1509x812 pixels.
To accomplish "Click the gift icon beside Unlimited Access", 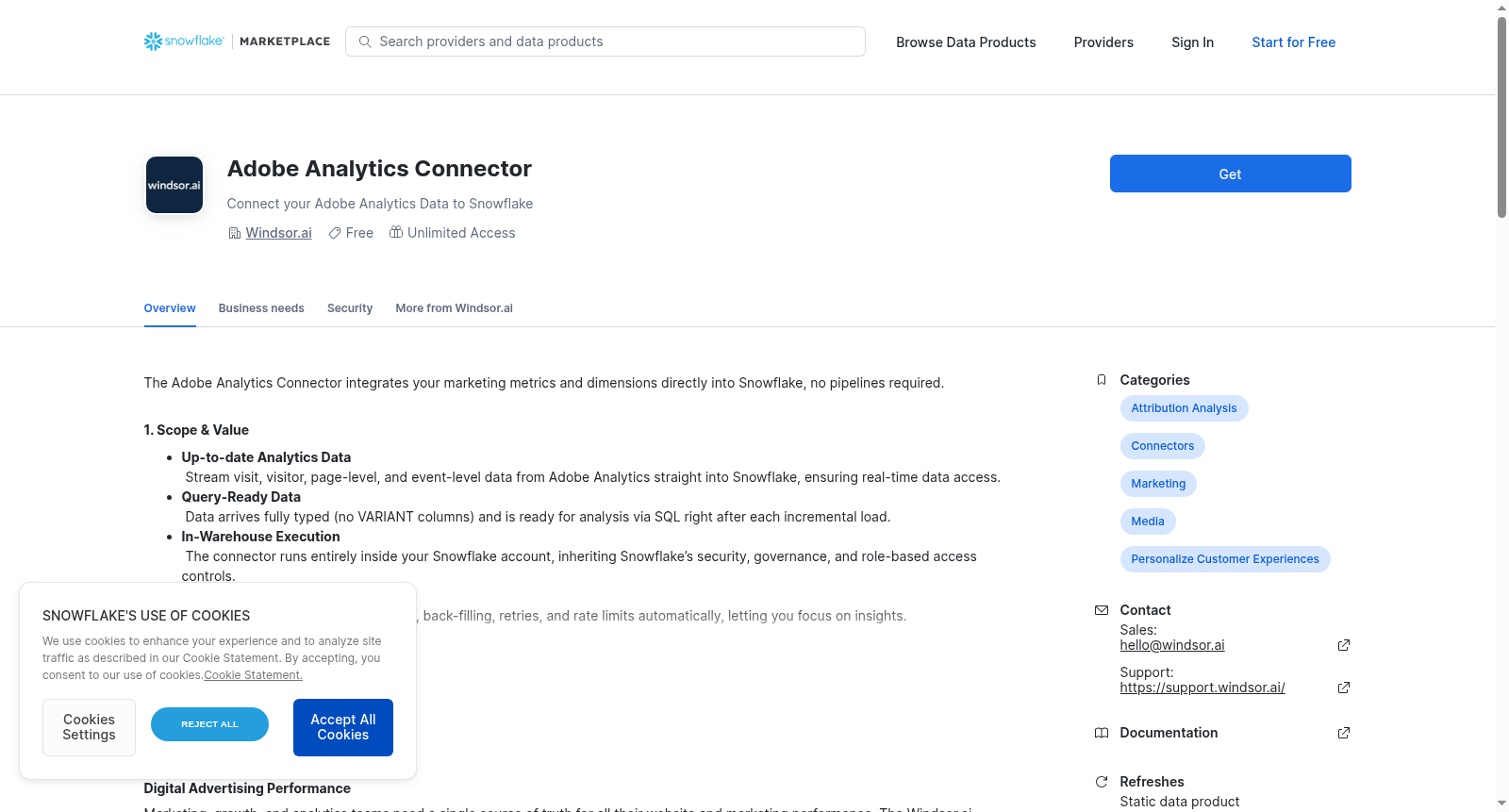I will [396, 232].
